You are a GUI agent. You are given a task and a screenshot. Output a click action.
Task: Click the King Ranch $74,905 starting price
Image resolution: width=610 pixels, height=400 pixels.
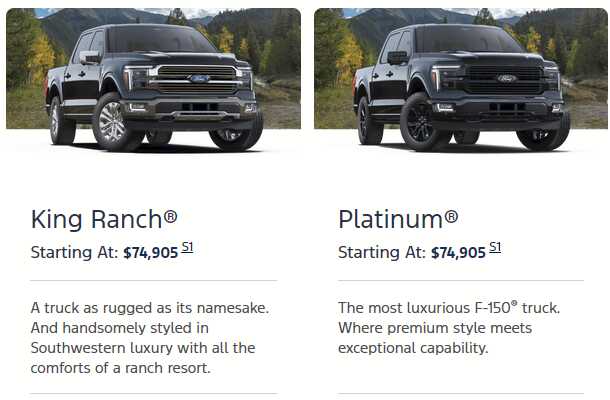(151, 253)
